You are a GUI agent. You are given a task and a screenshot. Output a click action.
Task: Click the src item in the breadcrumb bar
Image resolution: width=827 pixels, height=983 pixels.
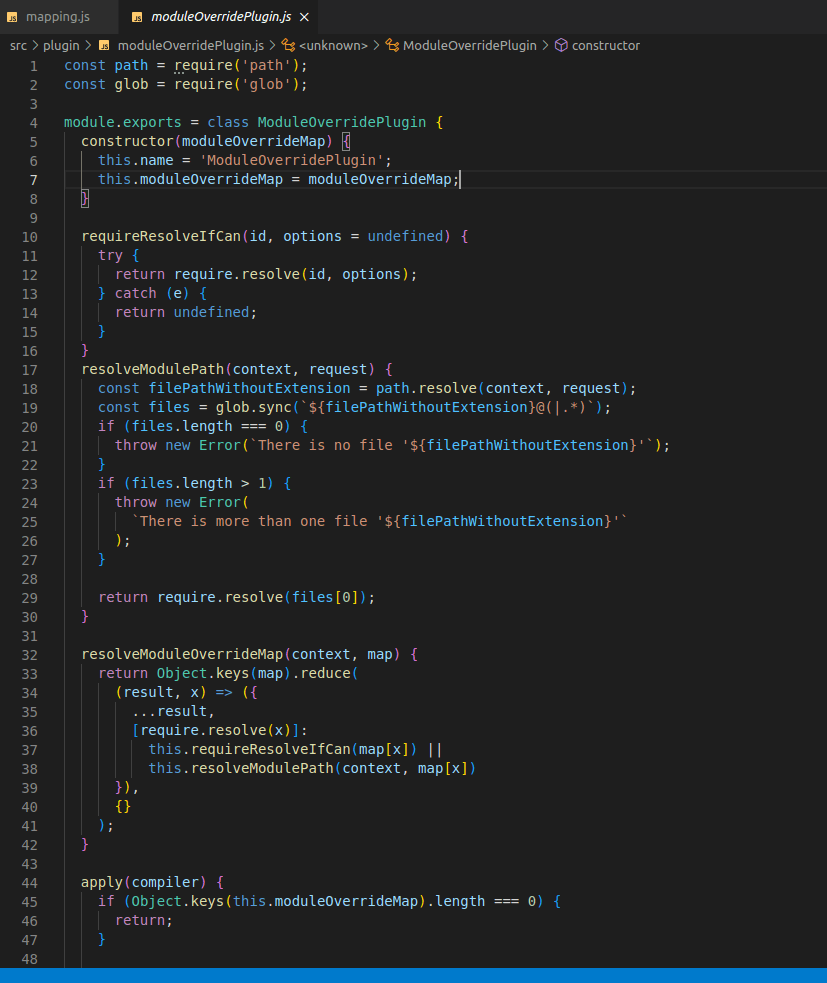[18, 45]
